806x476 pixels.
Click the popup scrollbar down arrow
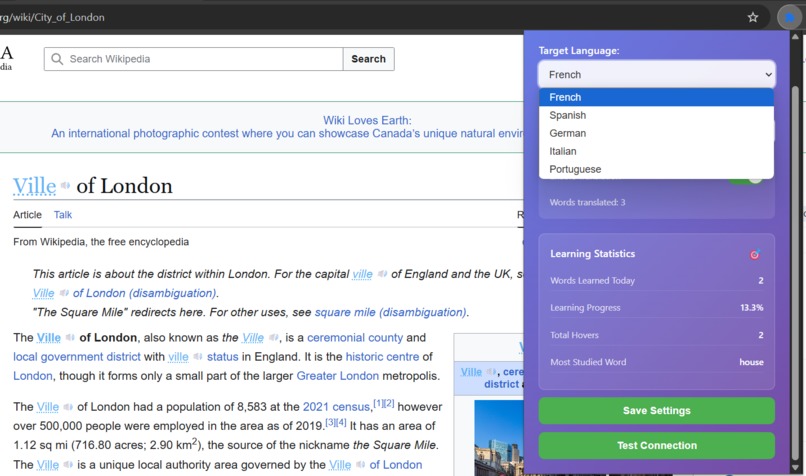[795, 468]
